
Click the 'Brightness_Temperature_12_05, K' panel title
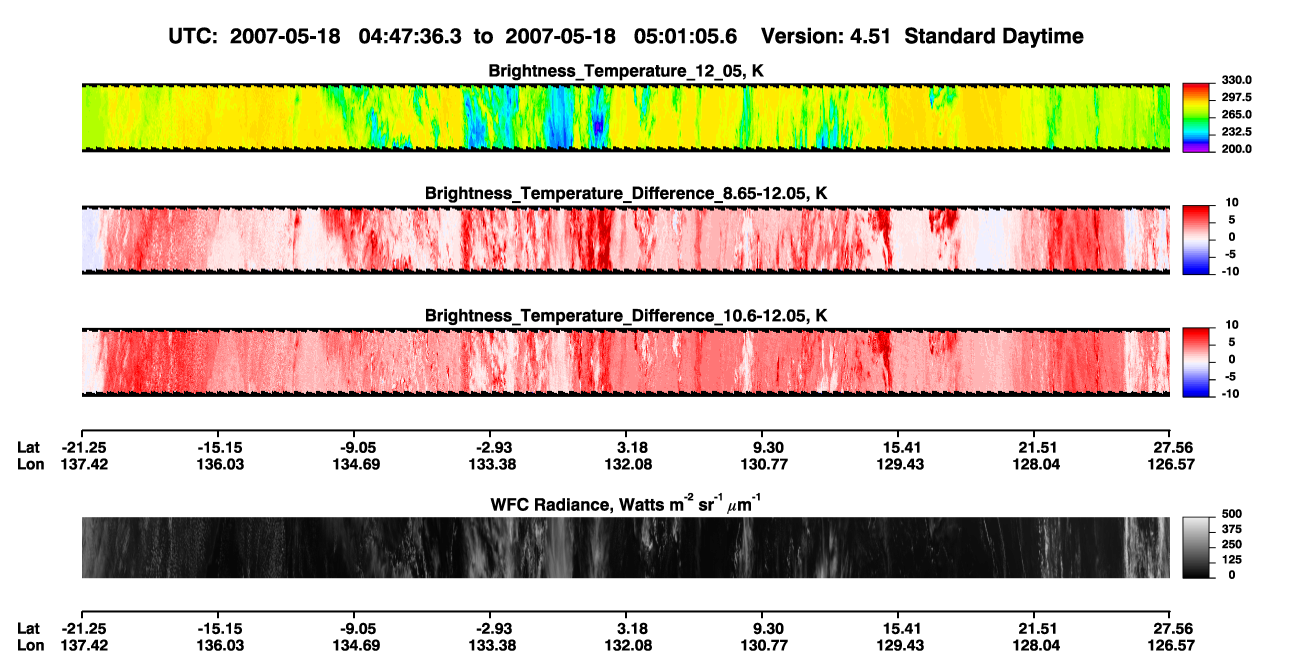pyautogui.click(x=626, y=71)
